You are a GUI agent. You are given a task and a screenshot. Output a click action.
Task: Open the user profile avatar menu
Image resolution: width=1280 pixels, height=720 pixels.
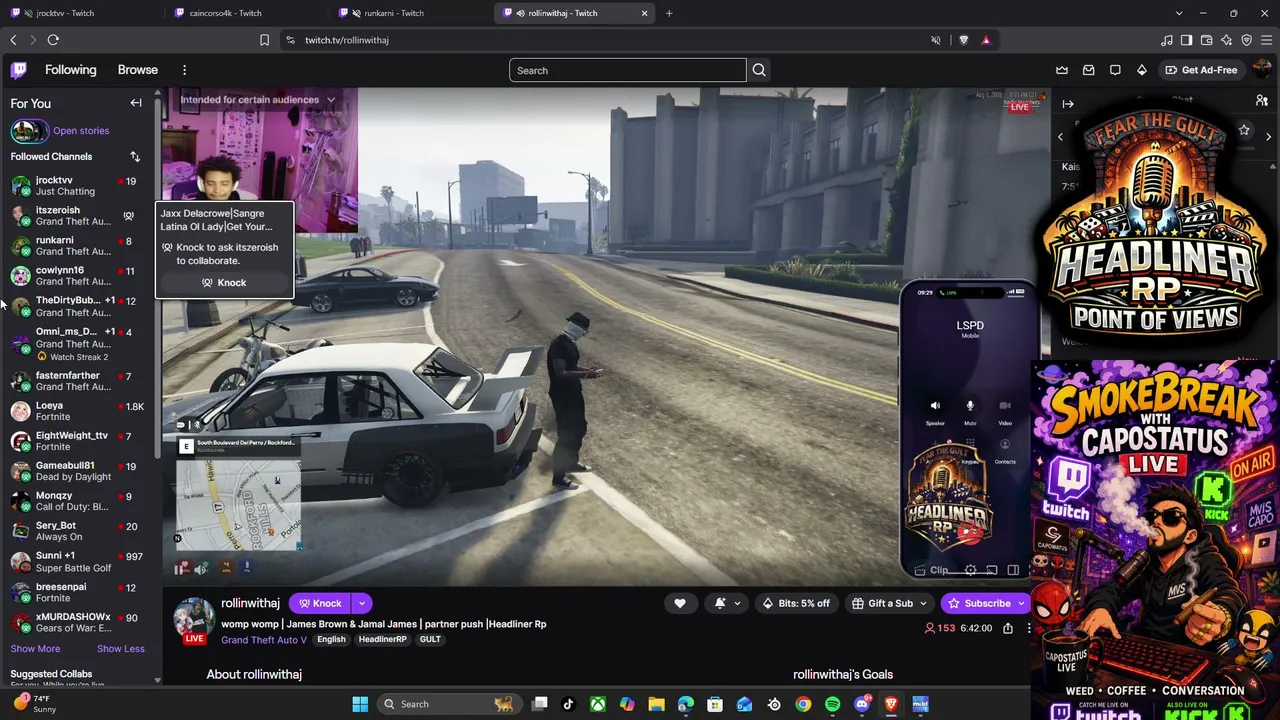[x=1263, y=70]
